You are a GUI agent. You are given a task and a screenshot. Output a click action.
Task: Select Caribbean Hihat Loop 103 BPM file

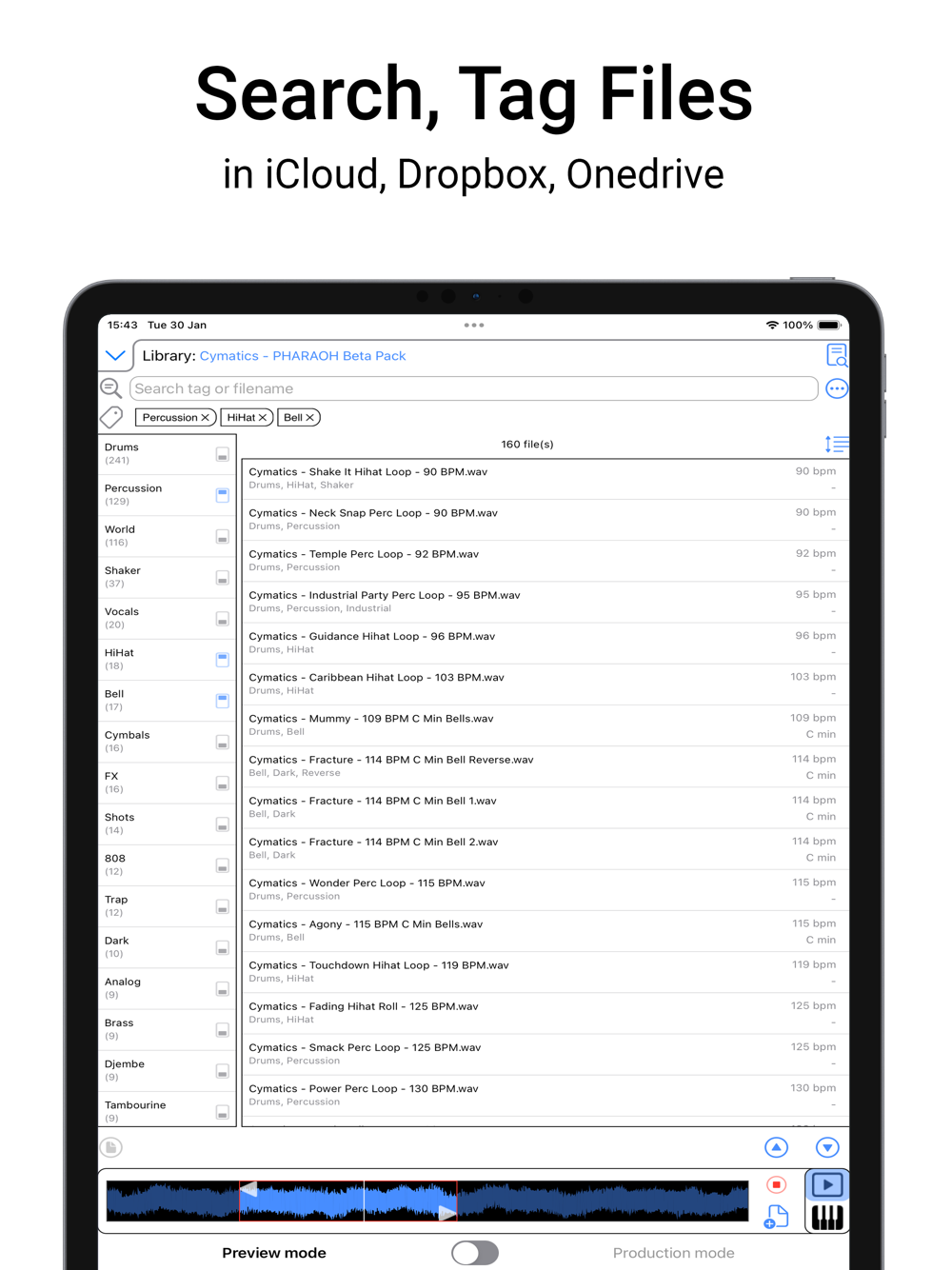pyautogui.click(x=545, y=684)
